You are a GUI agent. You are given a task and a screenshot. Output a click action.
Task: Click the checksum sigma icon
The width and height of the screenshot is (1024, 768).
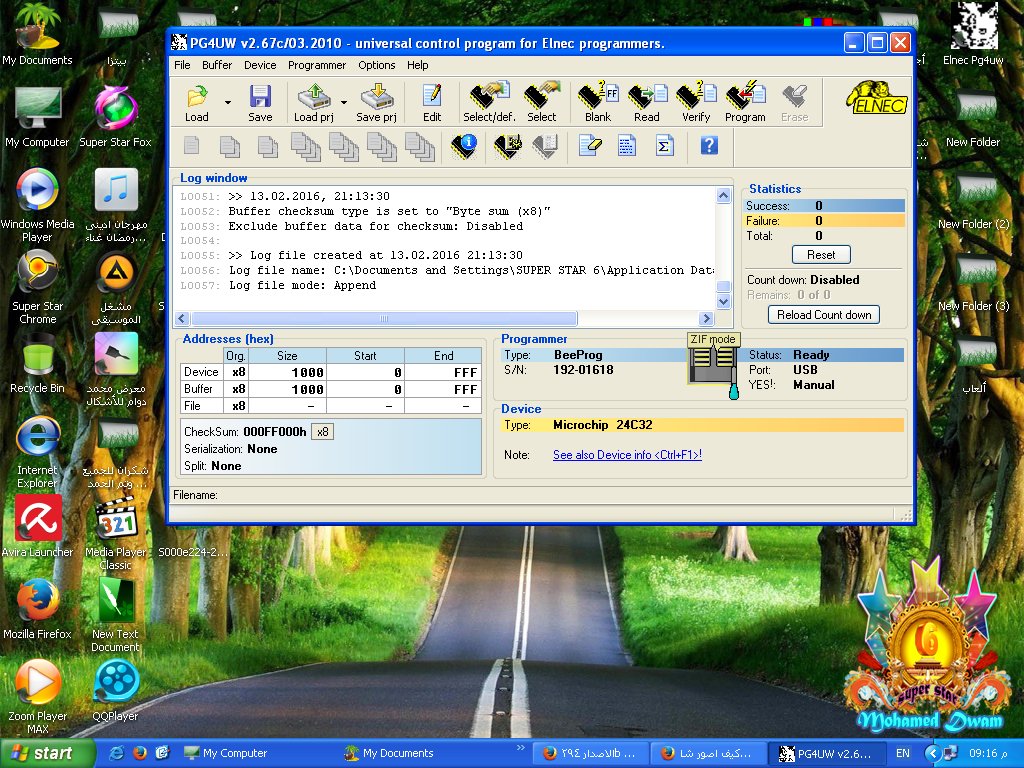tap(664, 146)
